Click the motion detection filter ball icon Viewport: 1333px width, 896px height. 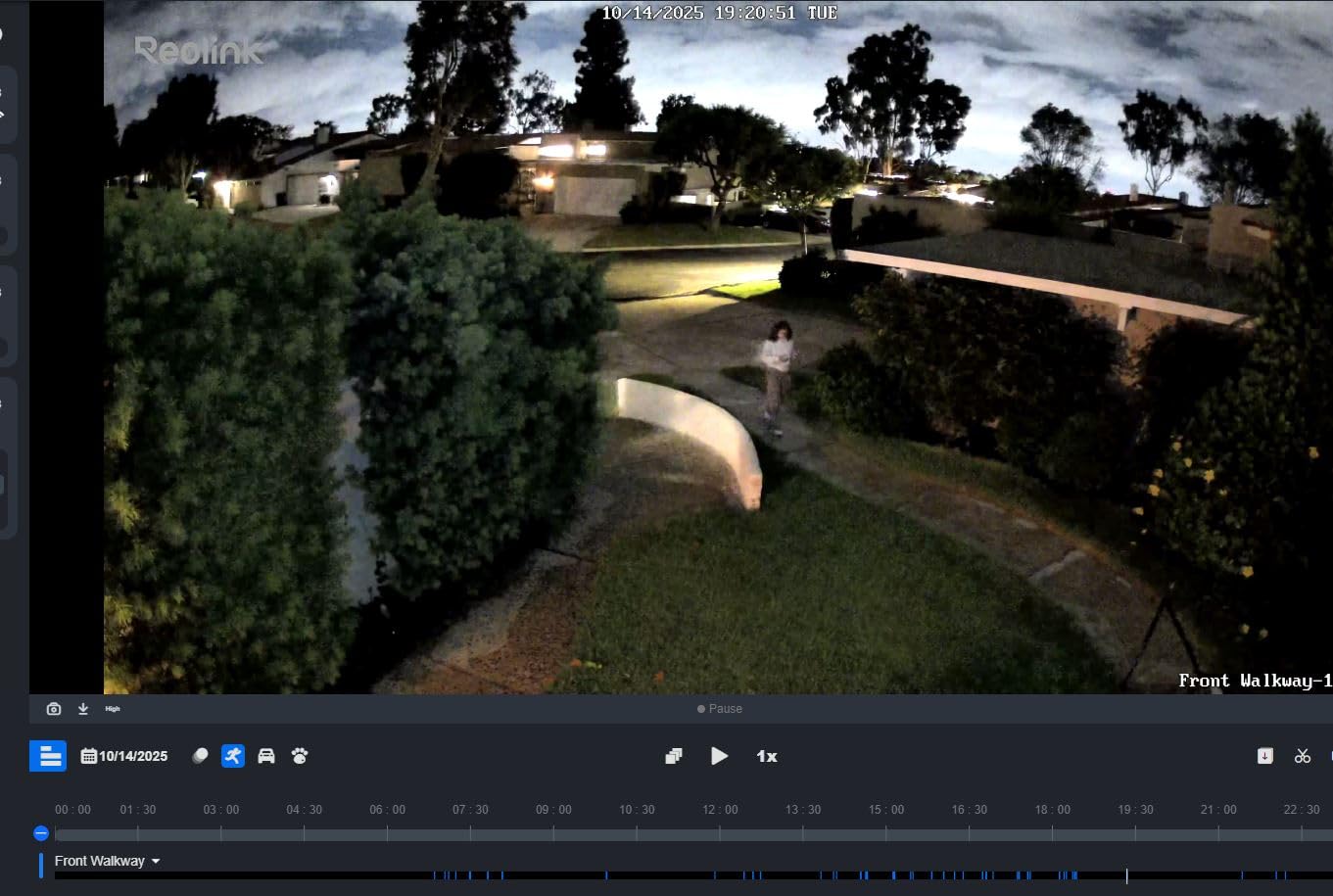coord(201,755)
